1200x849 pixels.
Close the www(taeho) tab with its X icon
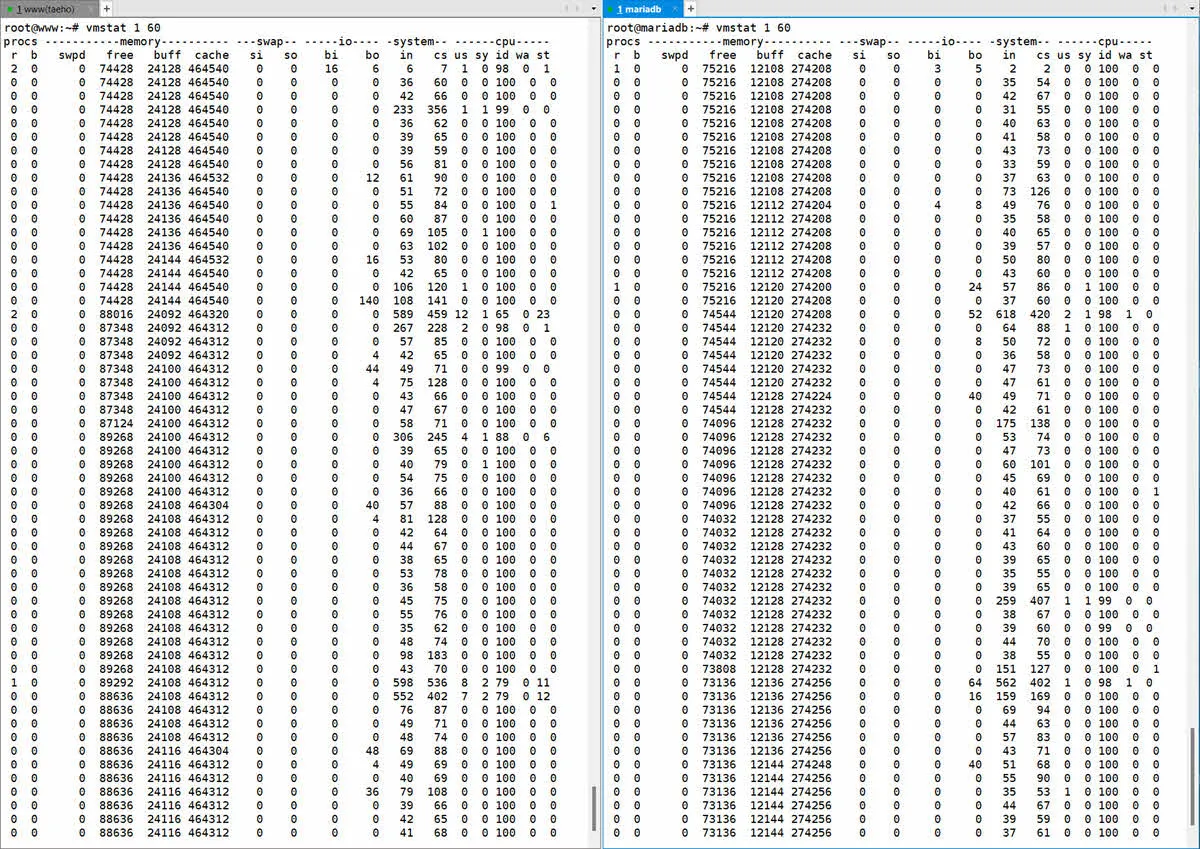(90, 8)
